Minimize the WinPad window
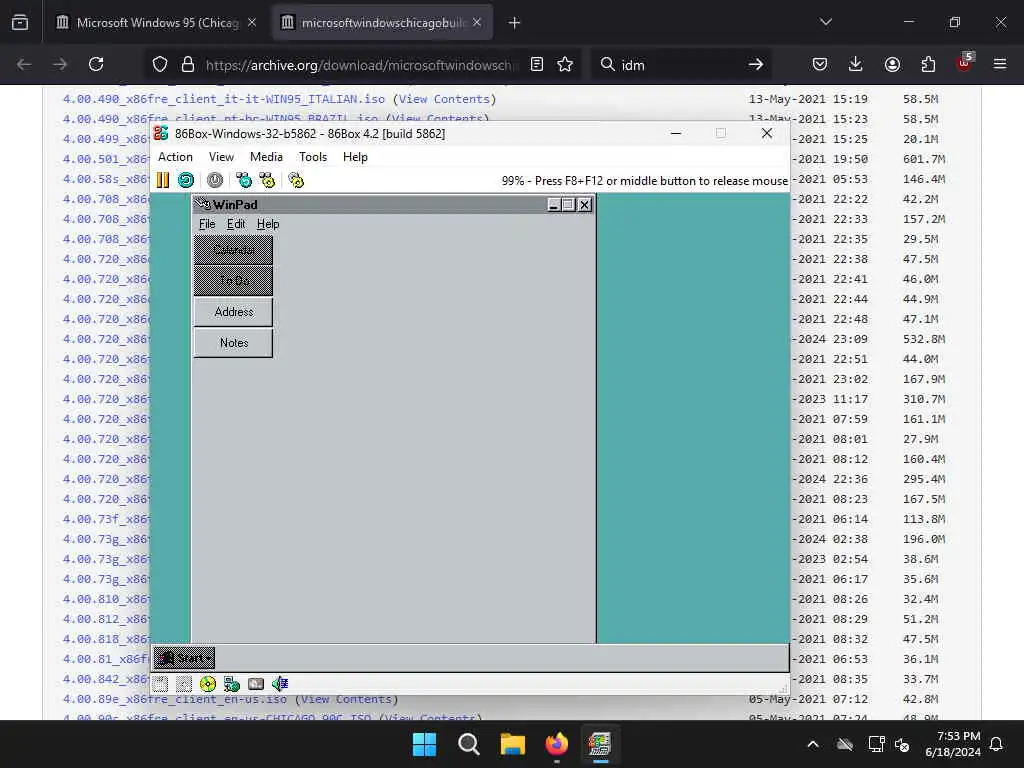The width and height of the screenshot is (1024, 768). click(554, 204)
